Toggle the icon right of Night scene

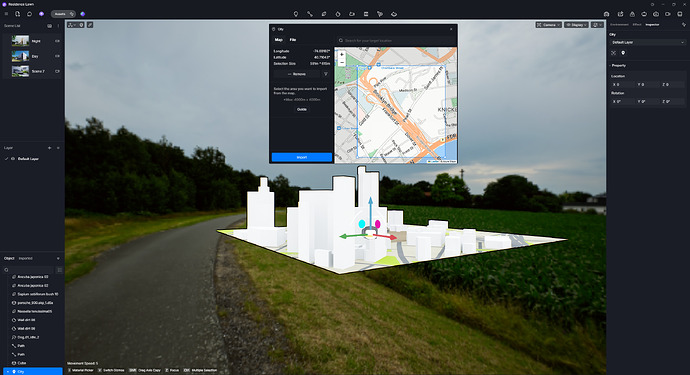pyautogui.click(x=57, y=41)
